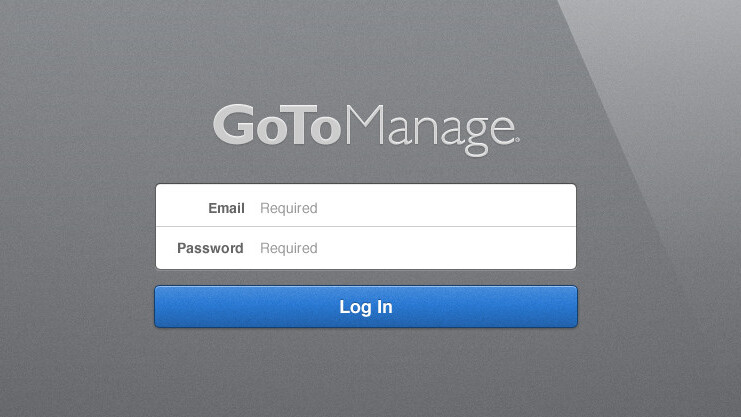Focus the Password input field
The image size is (741, 417).
click(366, 248)
